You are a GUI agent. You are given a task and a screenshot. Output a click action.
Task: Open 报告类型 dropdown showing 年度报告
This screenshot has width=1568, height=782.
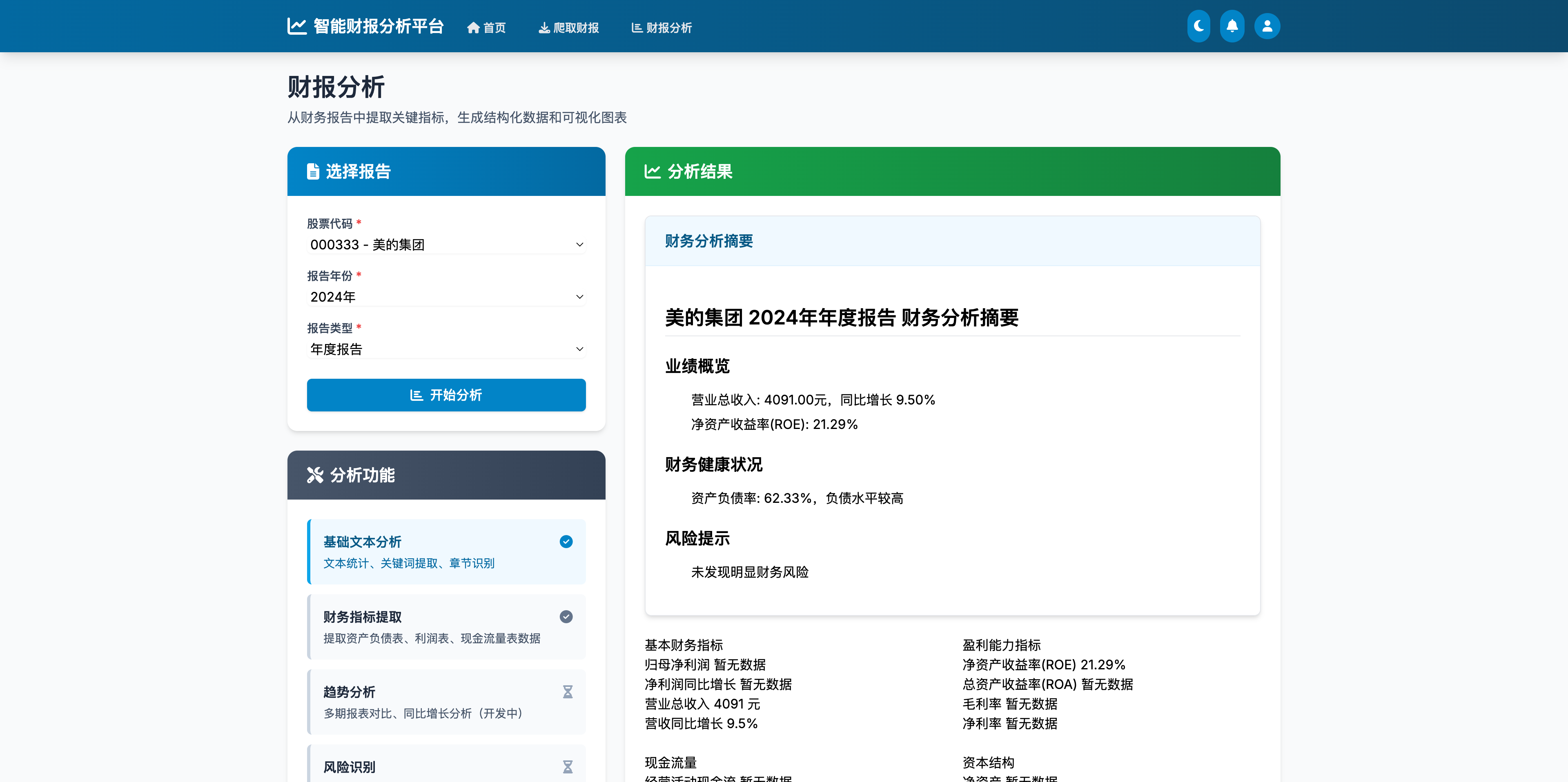pyautogui.click(x=446, y=349)
